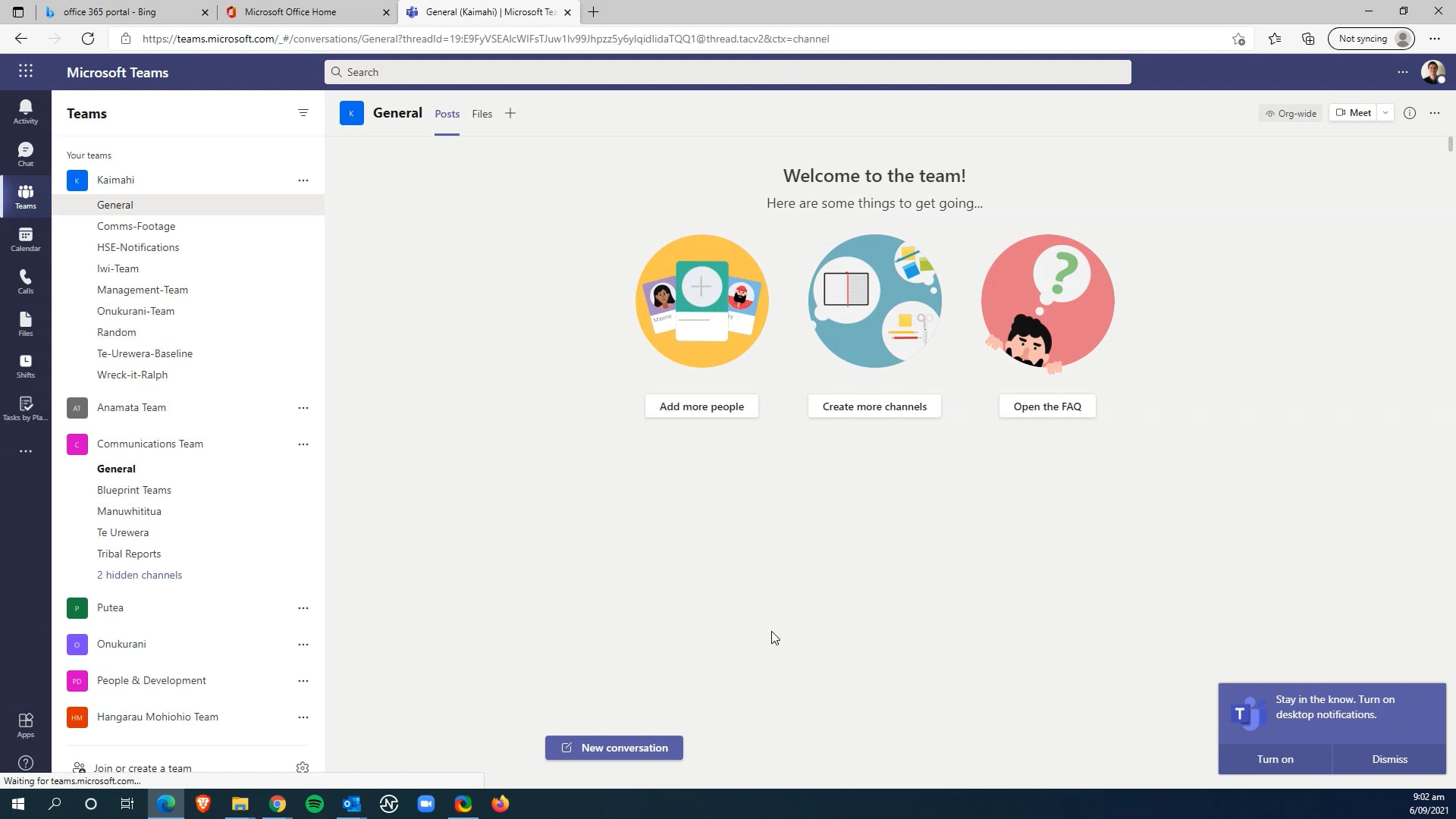The image size is (1456, 819).
Task: Click the New conversation button
Action: pos(613,748)
